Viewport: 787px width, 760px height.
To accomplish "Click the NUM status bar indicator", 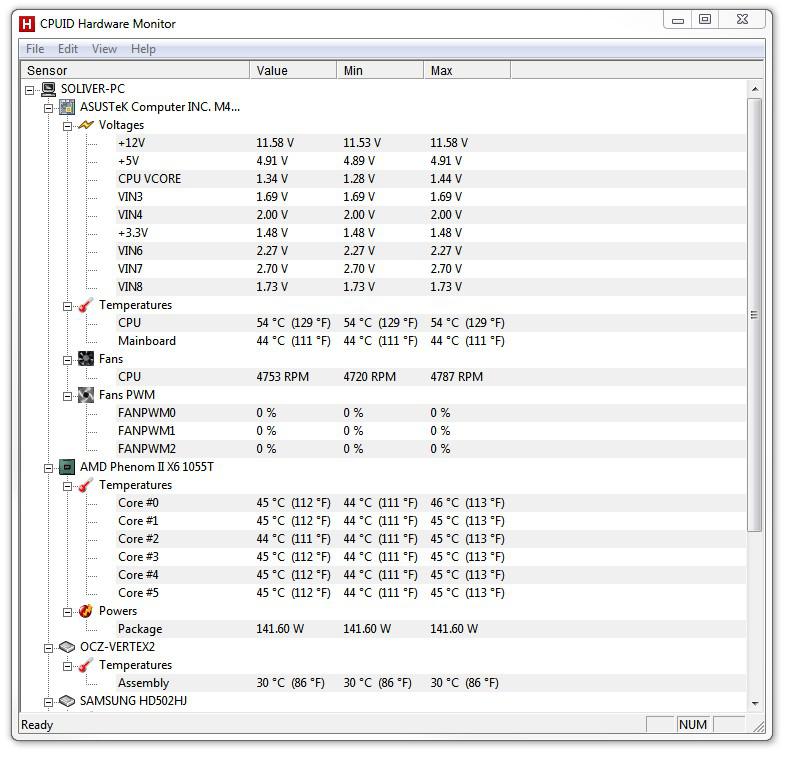I will 693,725.
